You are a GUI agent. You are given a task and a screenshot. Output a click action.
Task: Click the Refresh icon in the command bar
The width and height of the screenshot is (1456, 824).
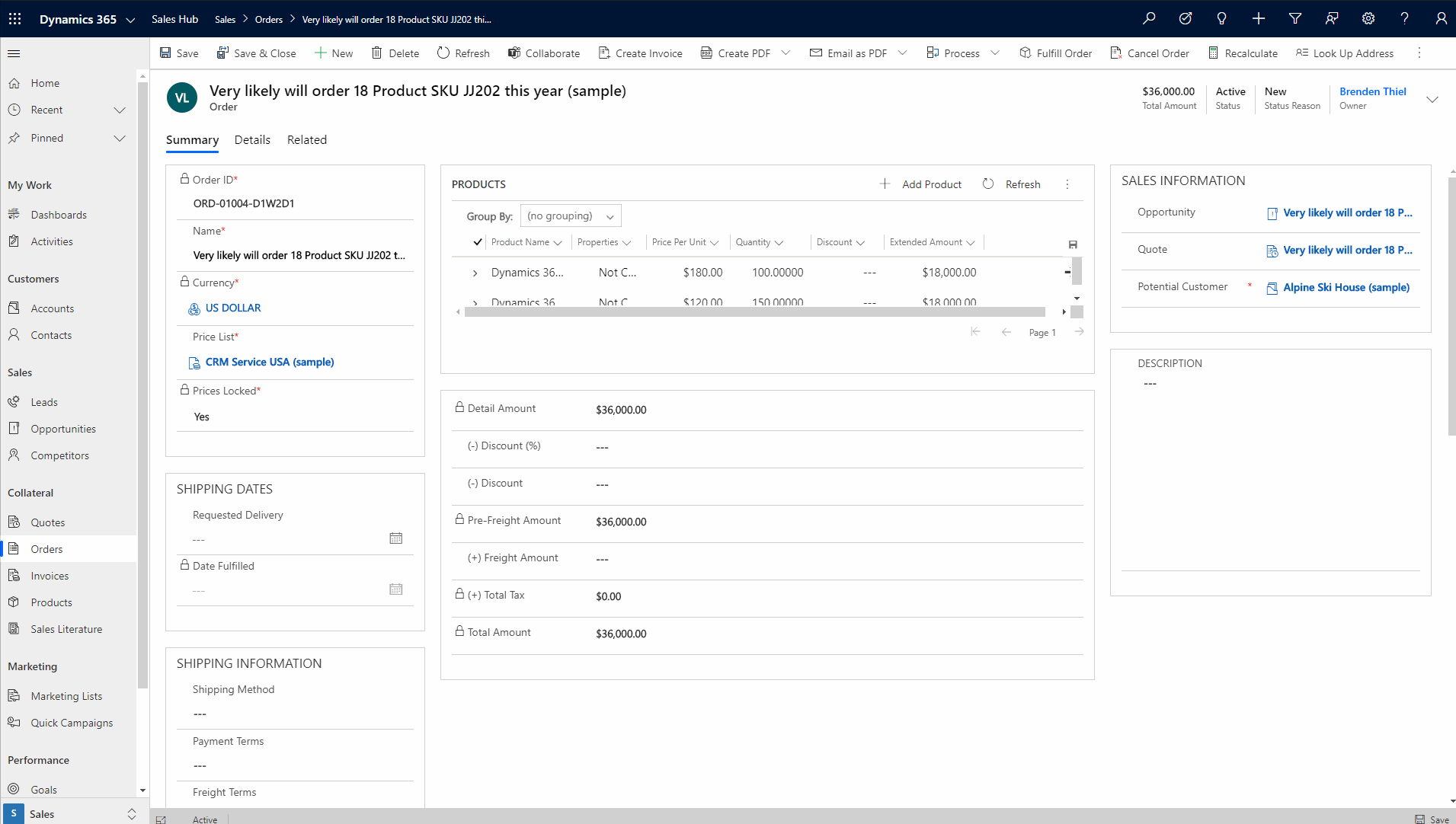tap(443, 53)
